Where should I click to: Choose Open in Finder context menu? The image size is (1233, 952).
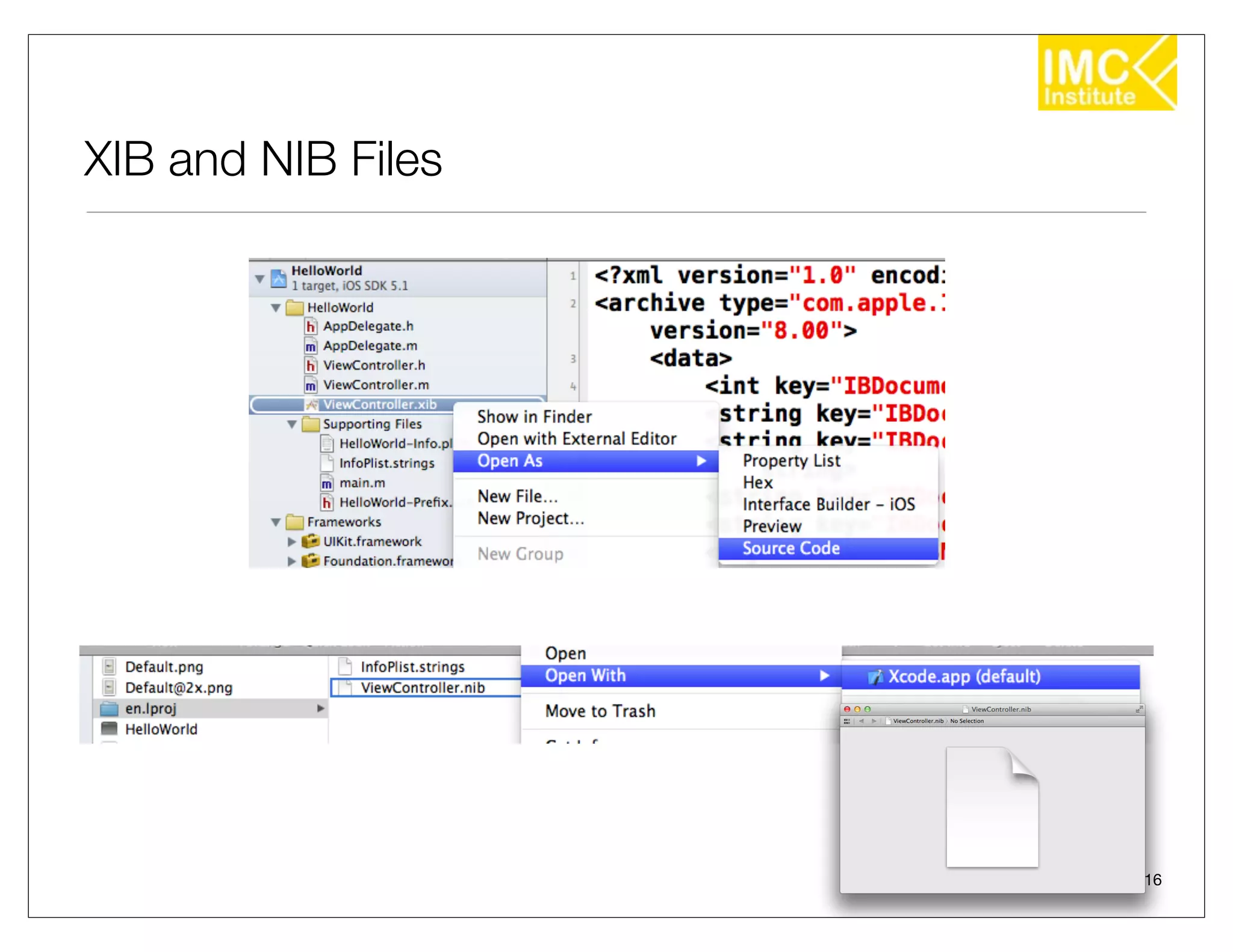pyautogui.click(x=565, y=654)
